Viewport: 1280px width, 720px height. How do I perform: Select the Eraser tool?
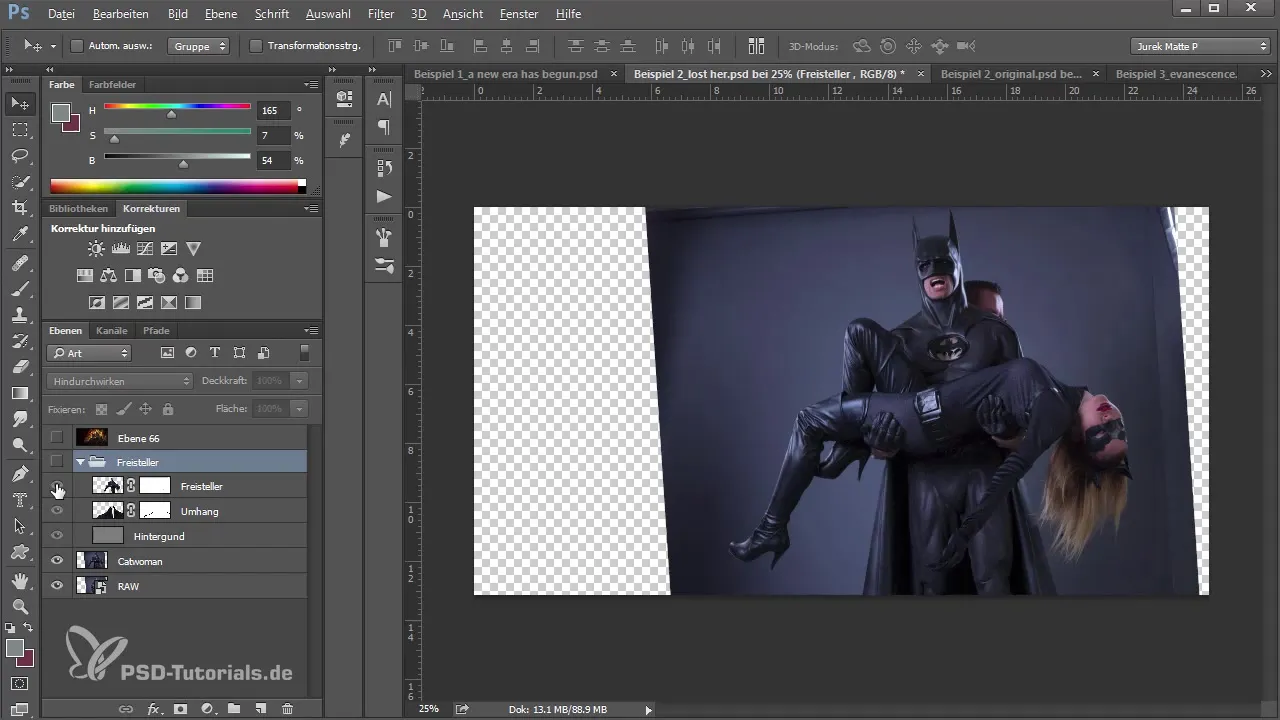click(20, 367)
